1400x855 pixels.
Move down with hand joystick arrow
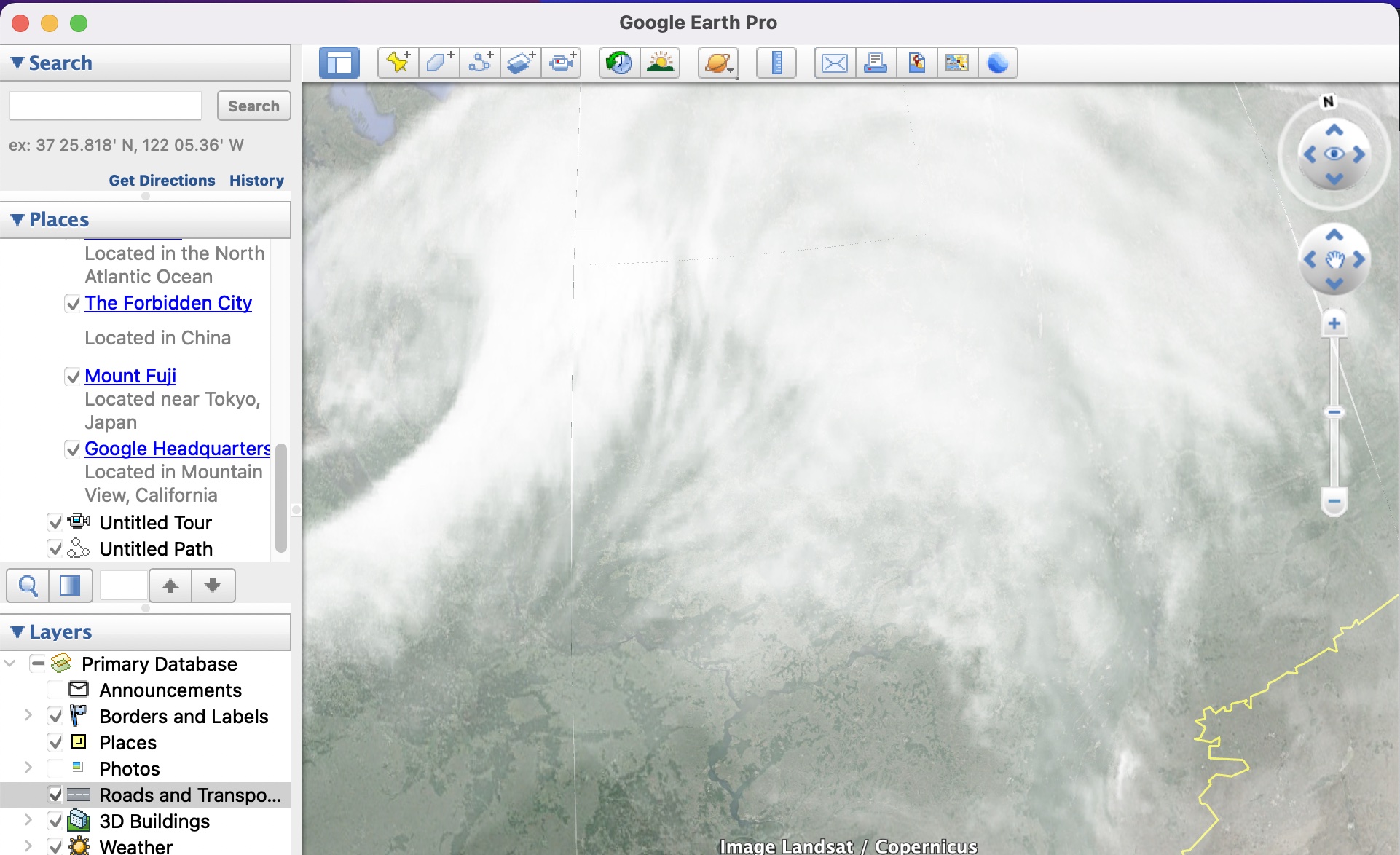tap(1334, 284)
